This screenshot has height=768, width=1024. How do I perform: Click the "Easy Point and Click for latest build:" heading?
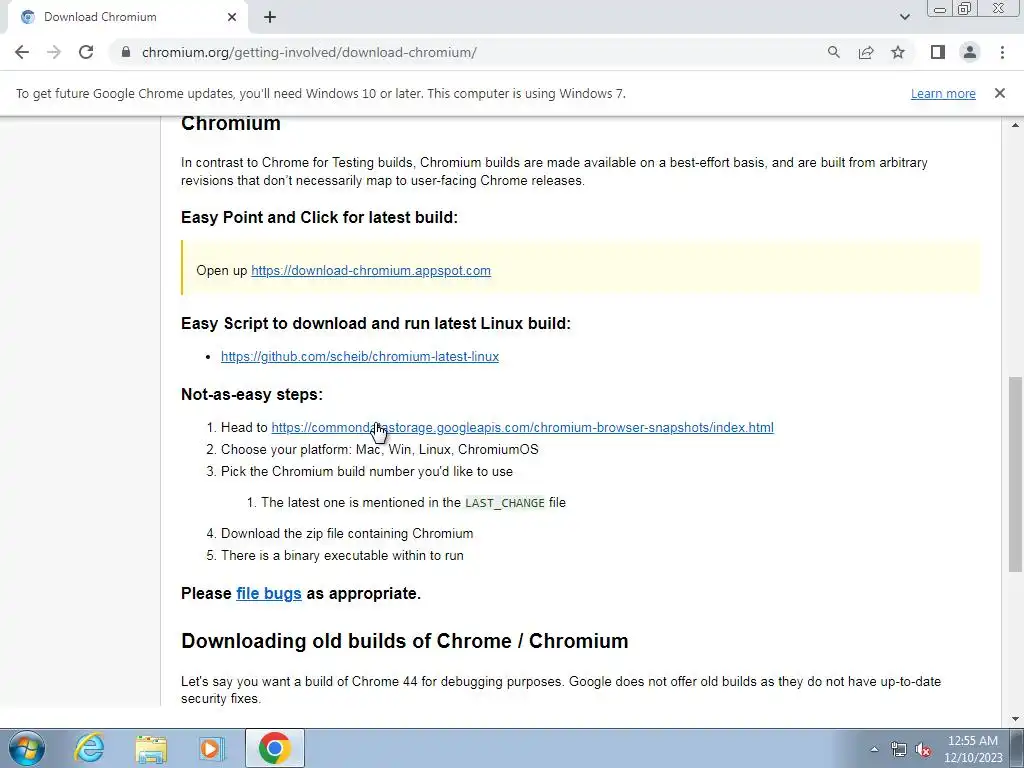[x=319, y=217]
